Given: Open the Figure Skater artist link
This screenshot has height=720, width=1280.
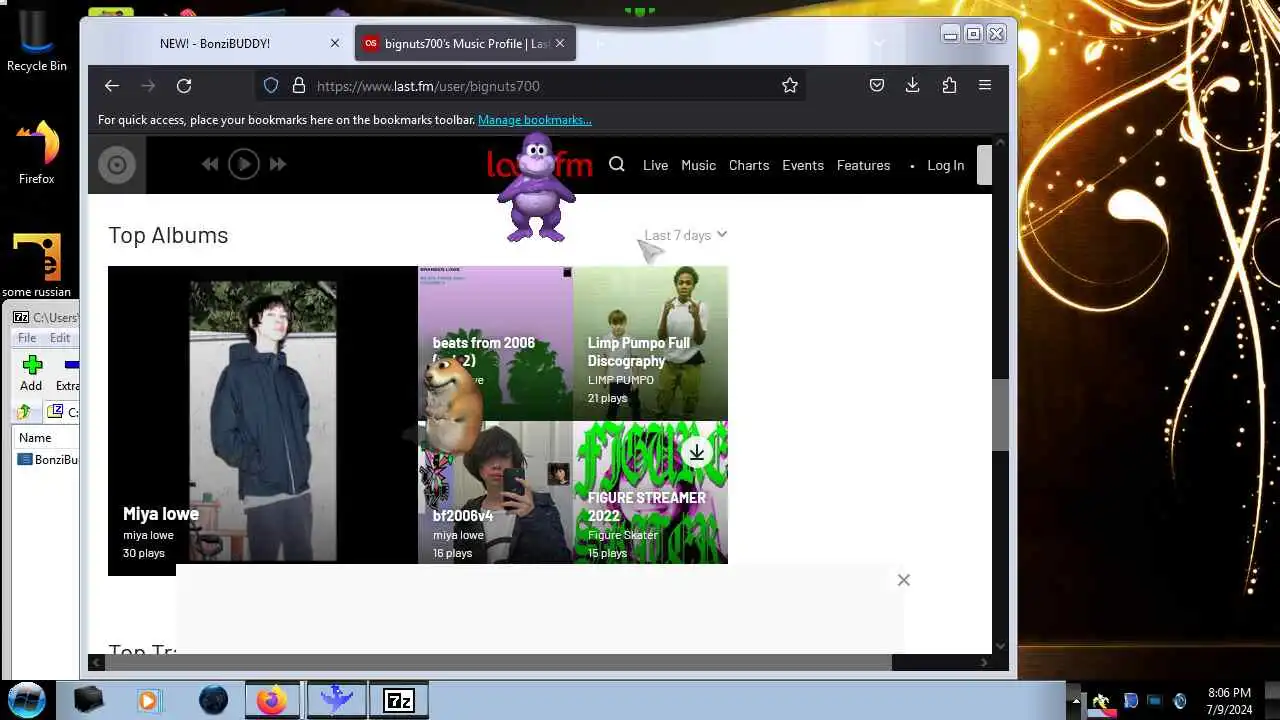Looking at the screenshot, I should tap(623, 535).
